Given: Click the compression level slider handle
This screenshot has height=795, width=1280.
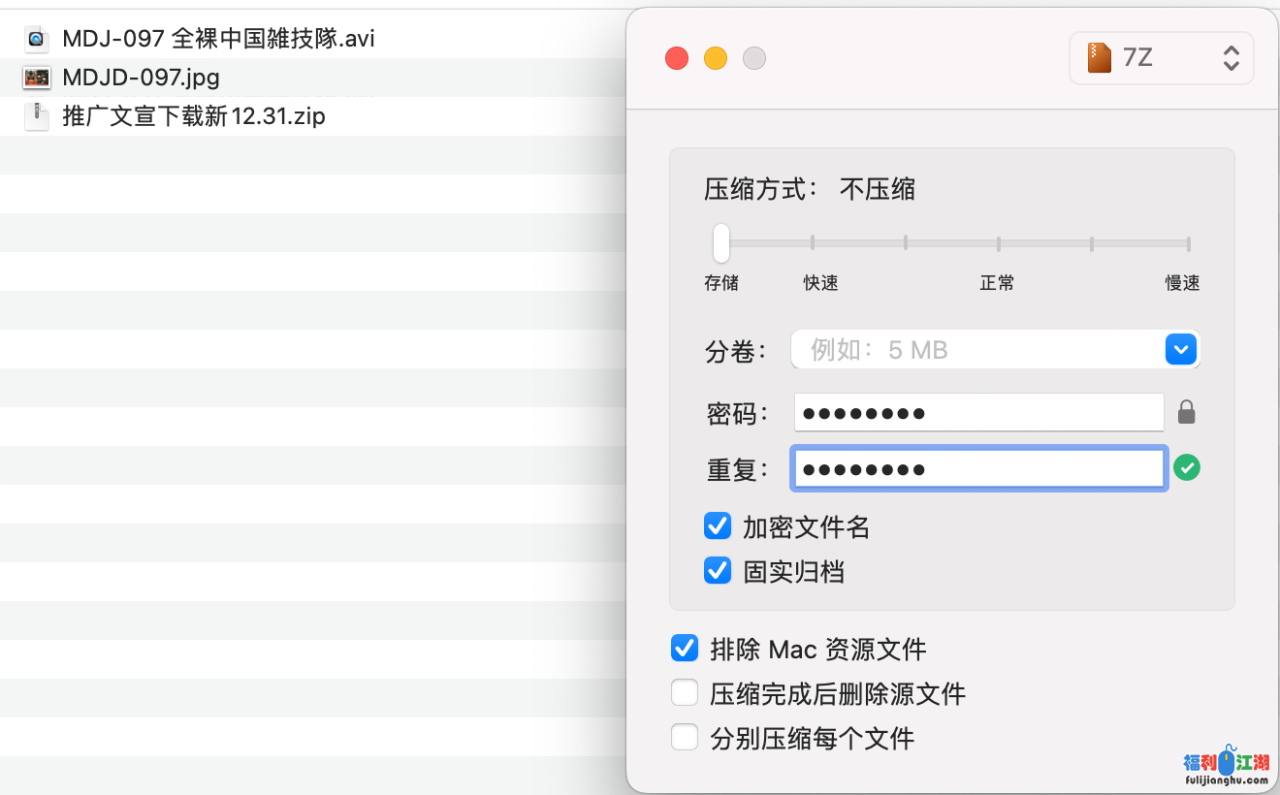Looking at the screenshot, I should coord(721,243).
